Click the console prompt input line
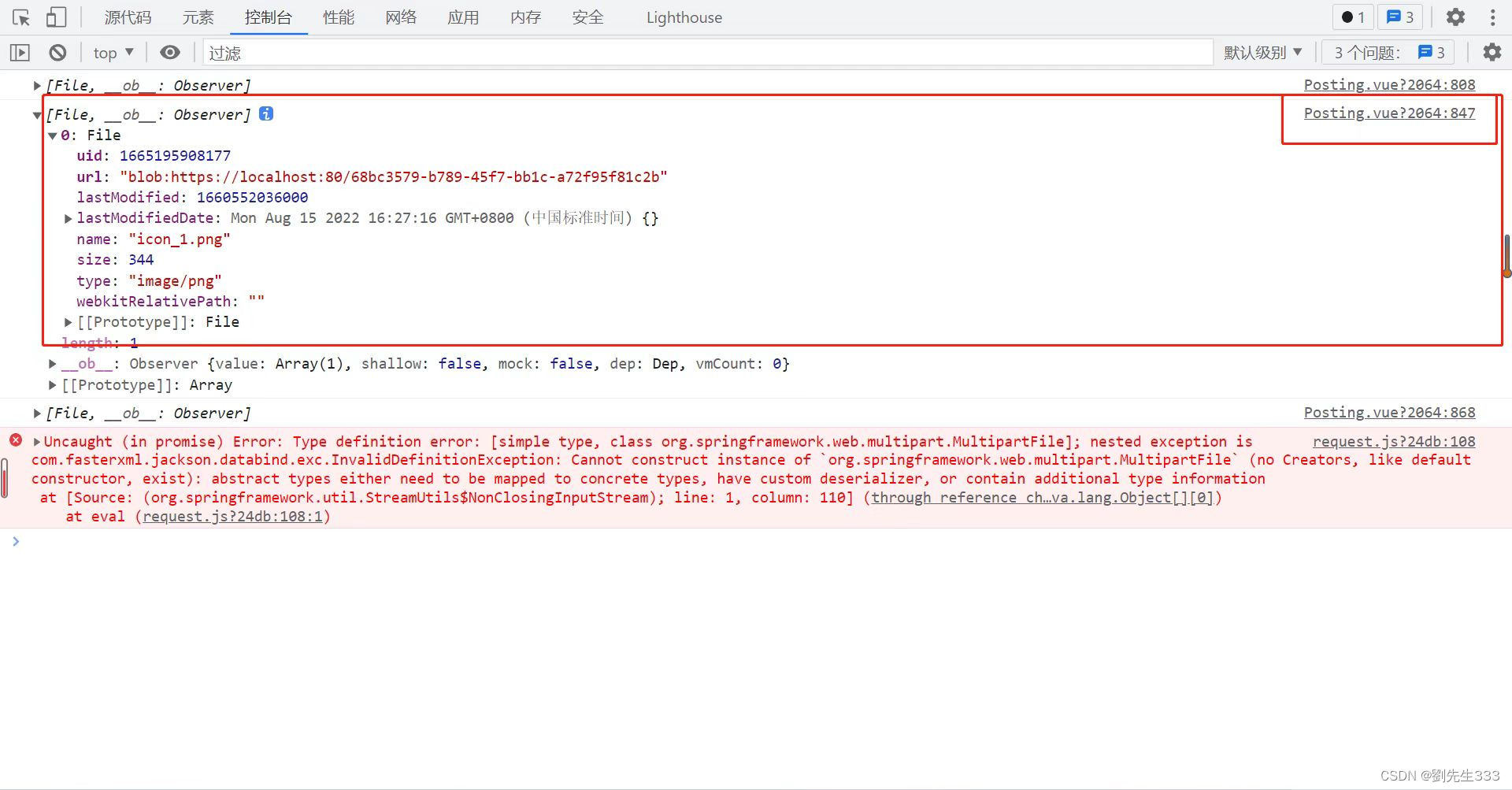 coord(756,541)
